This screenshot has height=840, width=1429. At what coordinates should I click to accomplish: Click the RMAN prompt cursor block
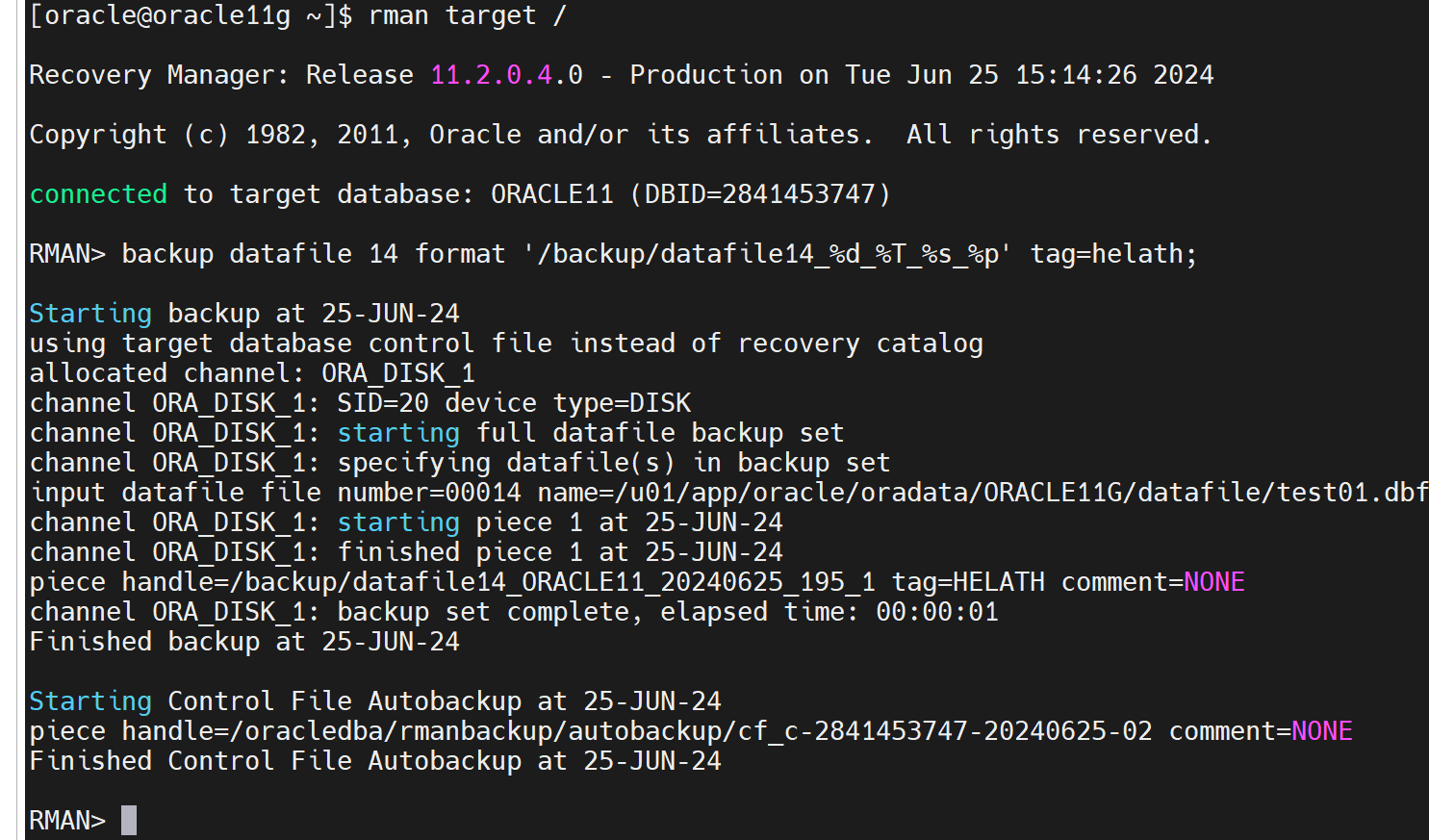129,820
